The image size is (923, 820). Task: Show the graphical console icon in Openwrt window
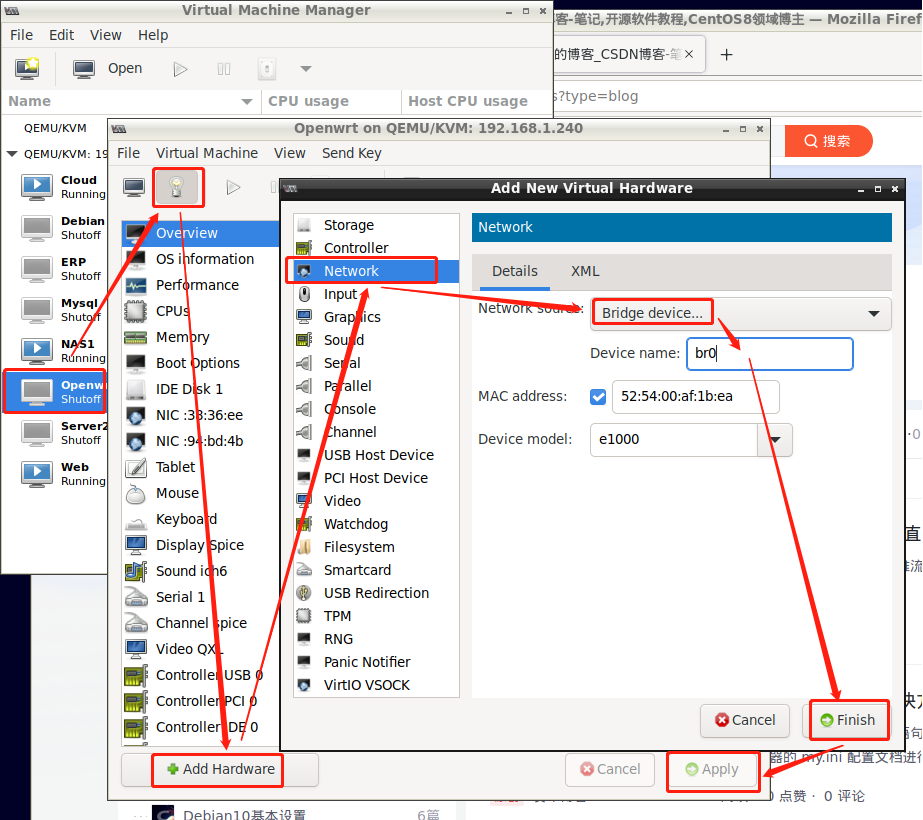pyautogui.click(x=134, y=188)
